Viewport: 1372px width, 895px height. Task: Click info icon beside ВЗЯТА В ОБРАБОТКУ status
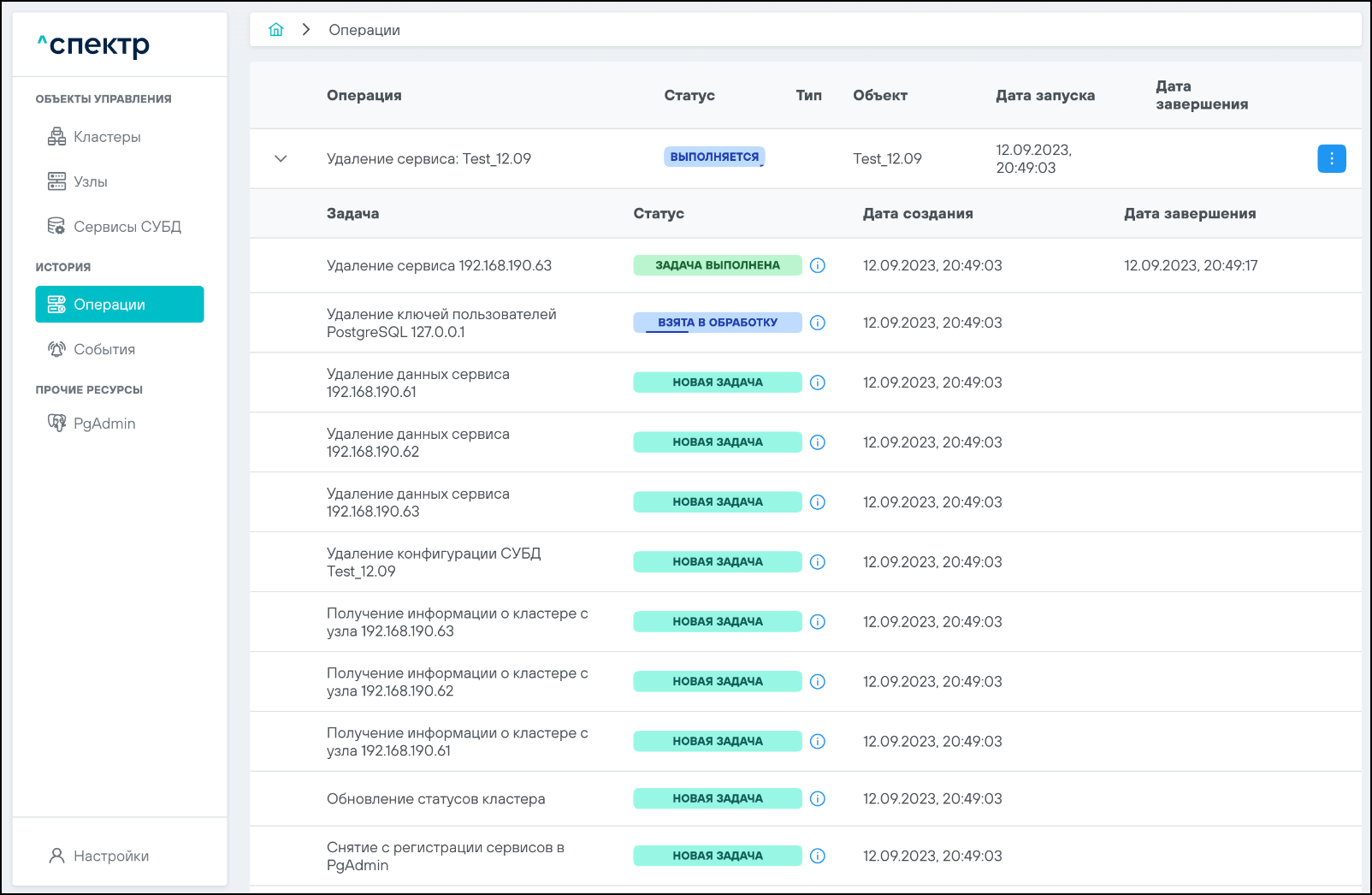pyautogui.click(x=818, y=323)
